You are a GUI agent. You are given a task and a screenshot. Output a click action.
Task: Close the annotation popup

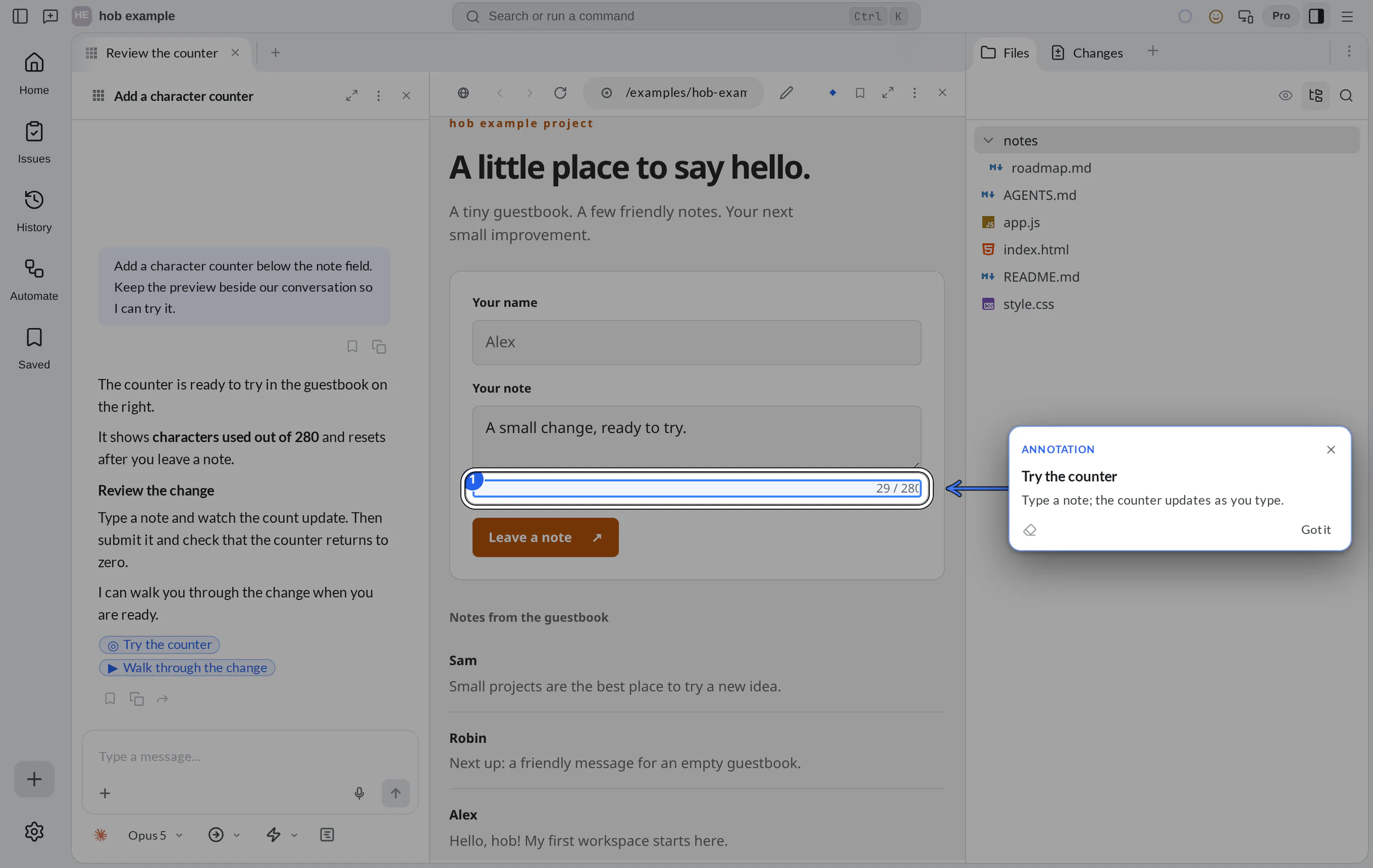click(x=1331, y=450)
